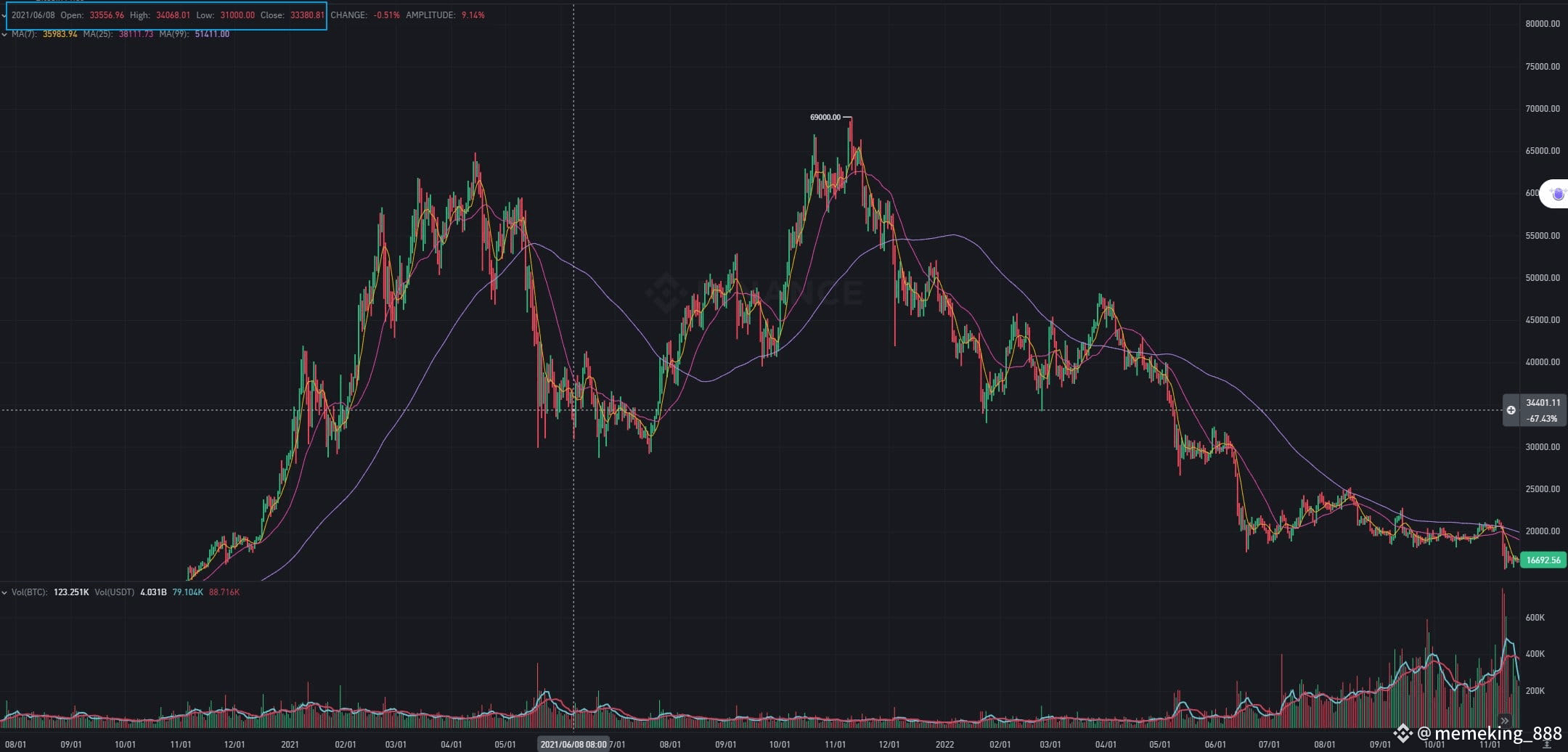Image resolution: width=1568 pixels, height=752 pixels.
Task: Click the Vol(BTC) value 123.251K
Action: pos(71,592)
